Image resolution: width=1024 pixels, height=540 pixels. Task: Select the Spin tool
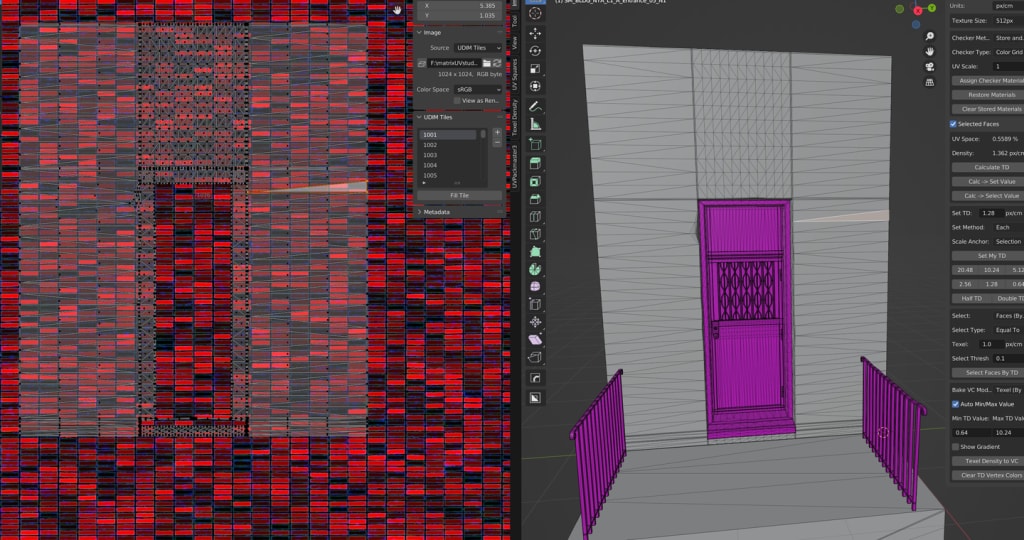pos(535,269)
